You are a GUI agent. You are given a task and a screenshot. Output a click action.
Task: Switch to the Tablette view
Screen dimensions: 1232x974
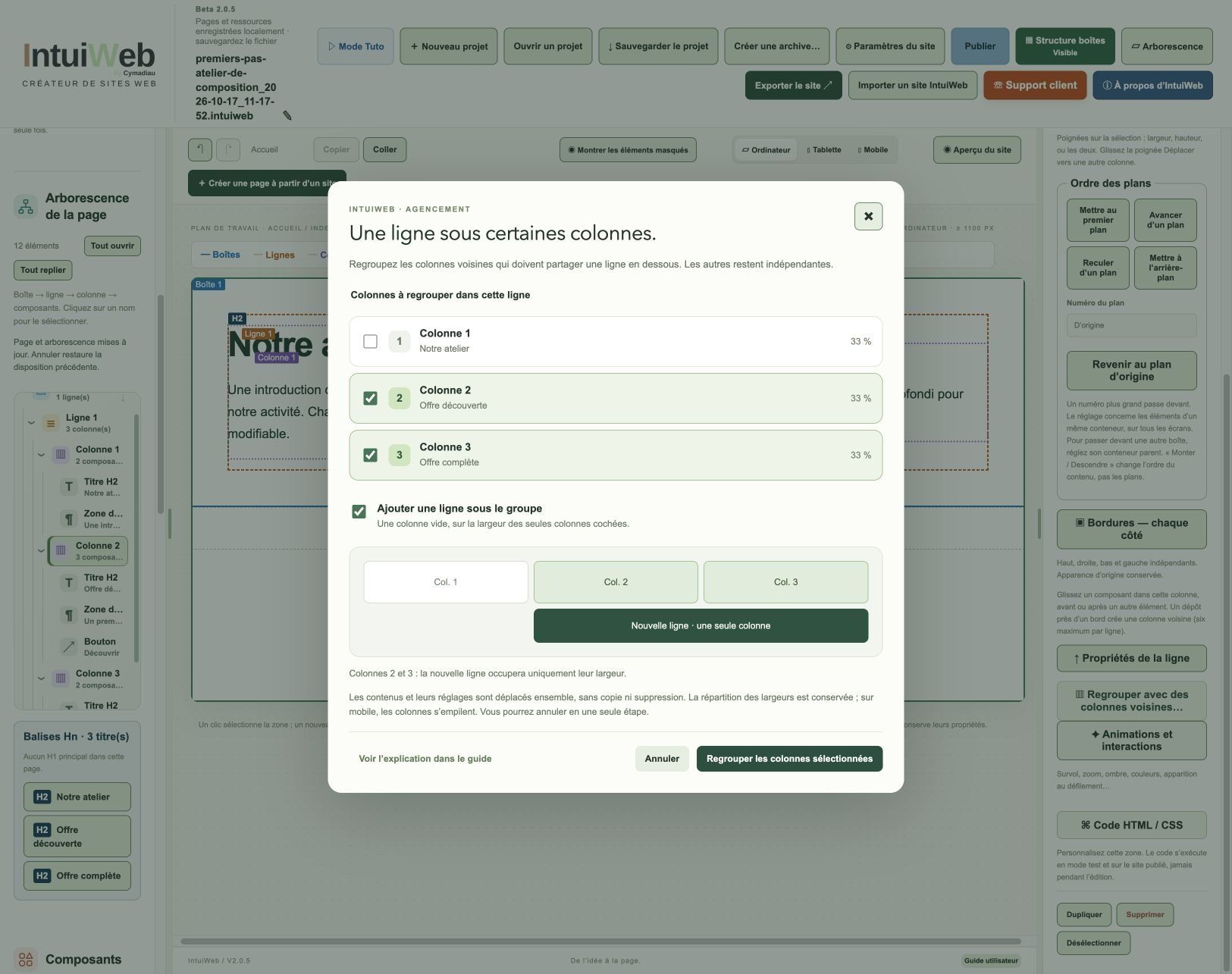pyautogui.click(x=824, y=150)
